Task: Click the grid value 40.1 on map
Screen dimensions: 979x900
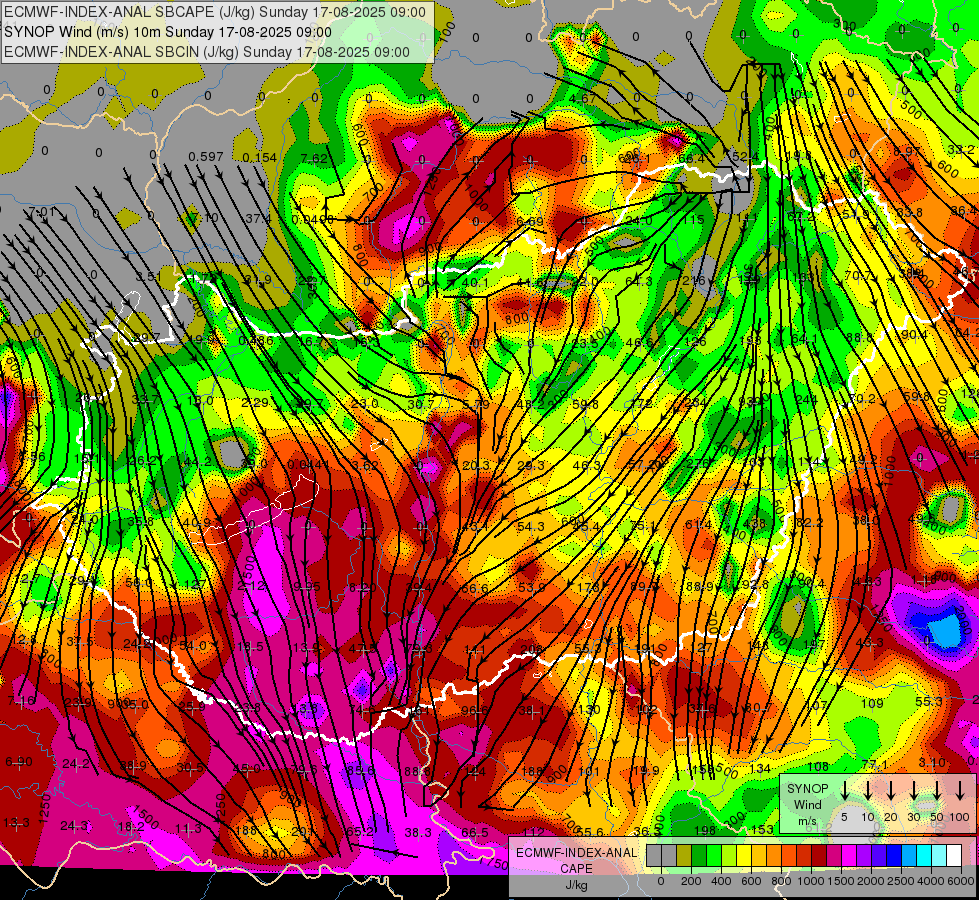Action: (x=475, y=282)
